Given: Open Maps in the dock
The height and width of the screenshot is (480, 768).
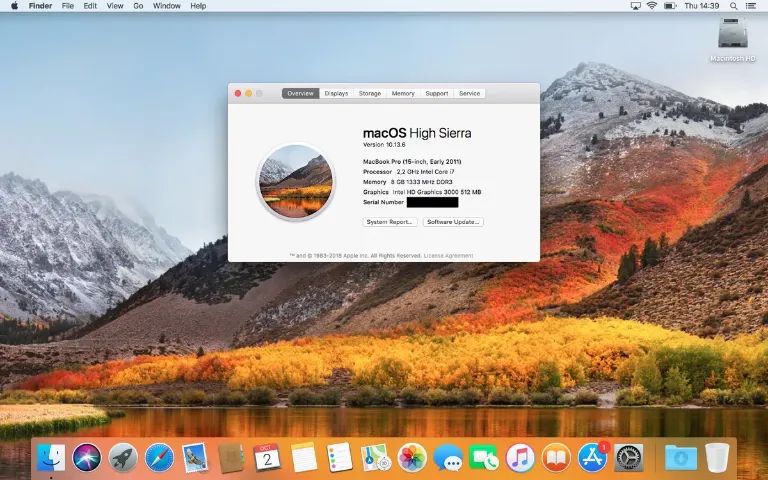Looking at the screenshot, I should 376,457.
